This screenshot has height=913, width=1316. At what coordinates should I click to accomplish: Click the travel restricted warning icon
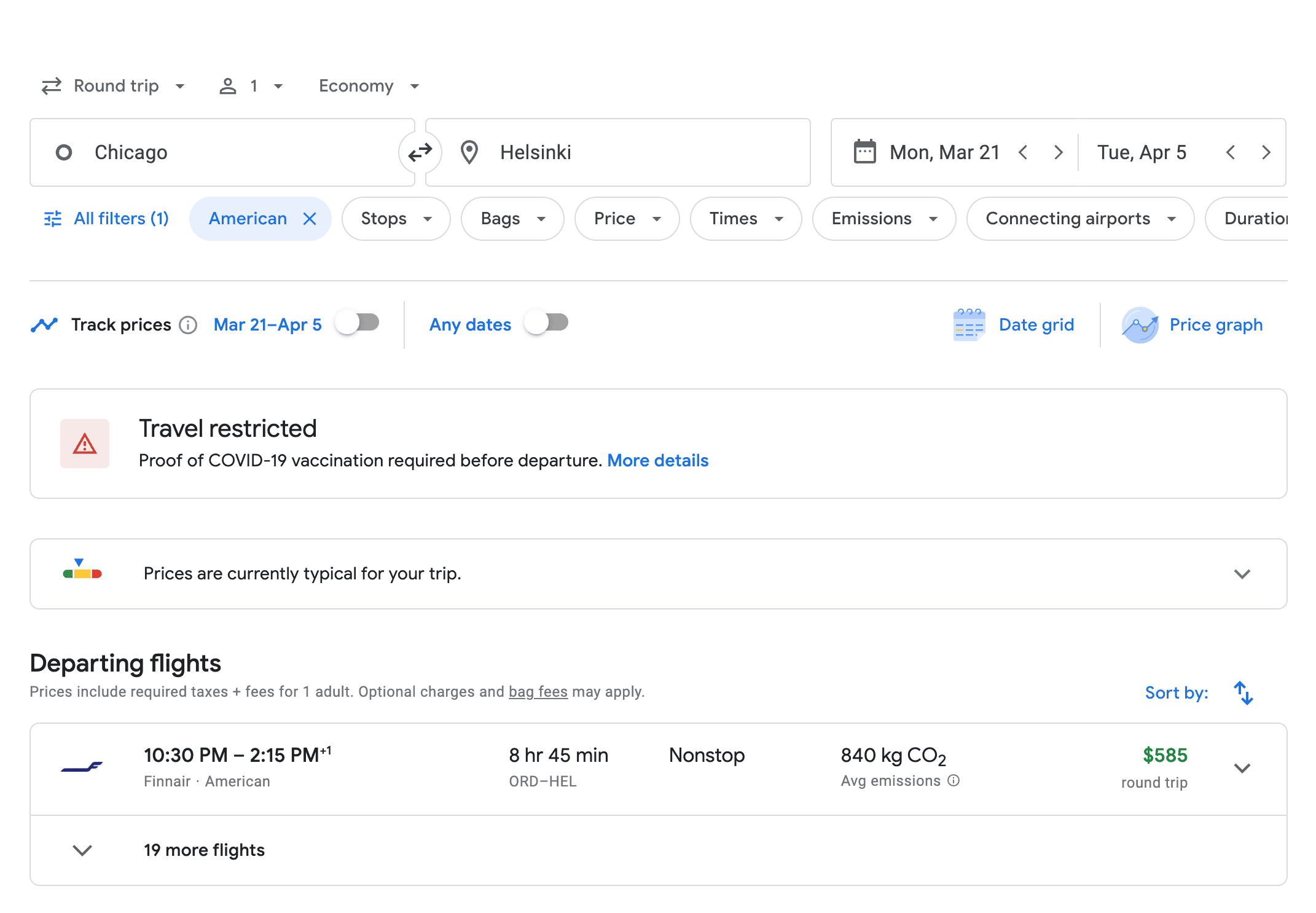point(85,444)
